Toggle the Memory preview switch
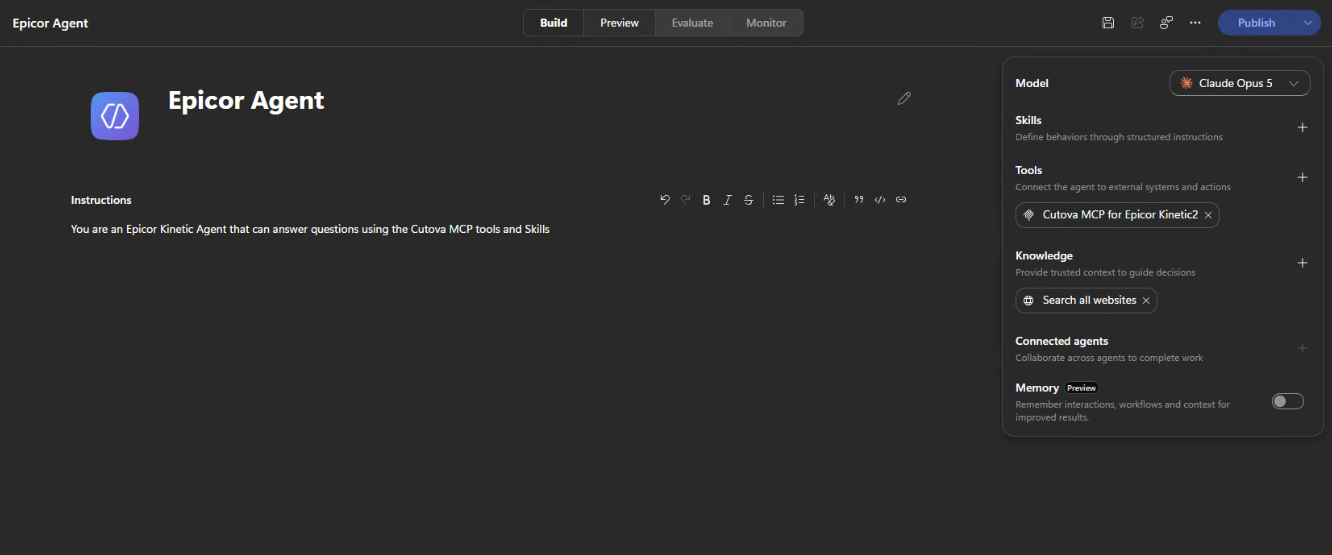This screenshot has width=1332, height=555. pyautogui.click(x=1288, y=401)
